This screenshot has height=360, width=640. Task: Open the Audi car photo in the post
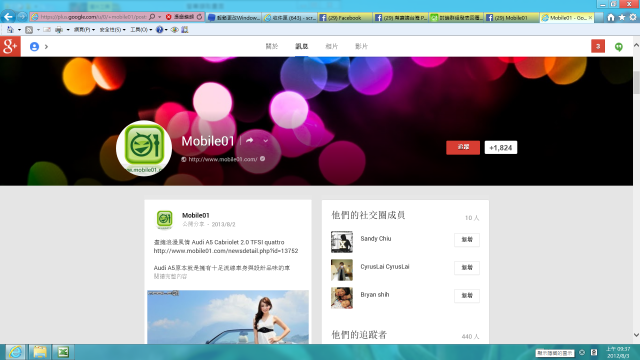click(228, 317)
